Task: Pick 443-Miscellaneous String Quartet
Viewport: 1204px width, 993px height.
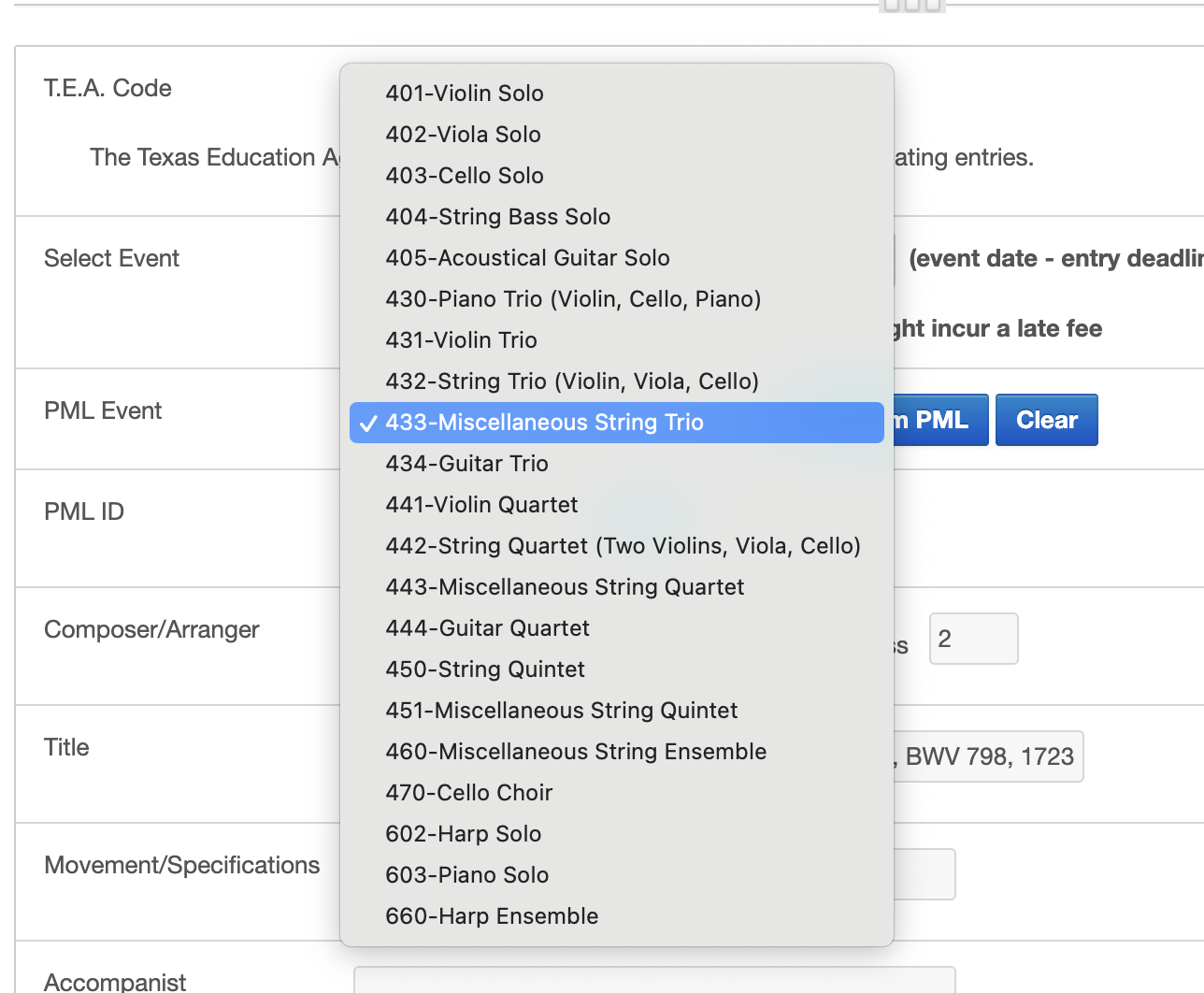Action: (x=565, y=587)
